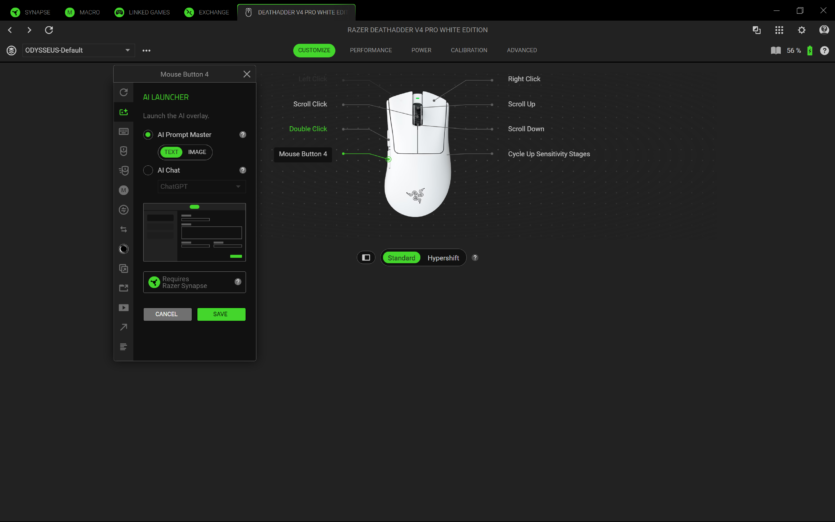Select the Keyboard Function icon in sidebar
The image size is (835, 522).
123,131
